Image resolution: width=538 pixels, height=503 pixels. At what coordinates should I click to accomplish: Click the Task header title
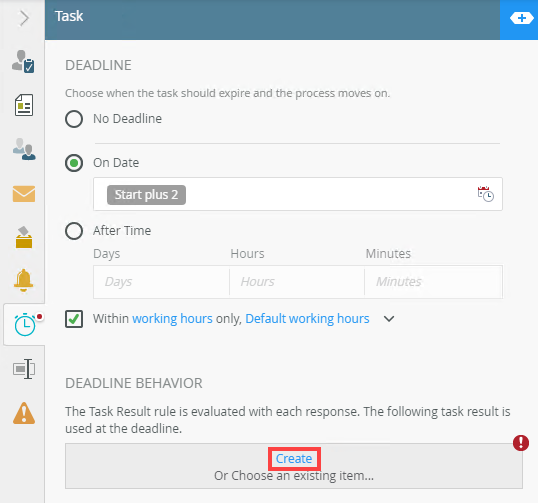tap(69, 16)
